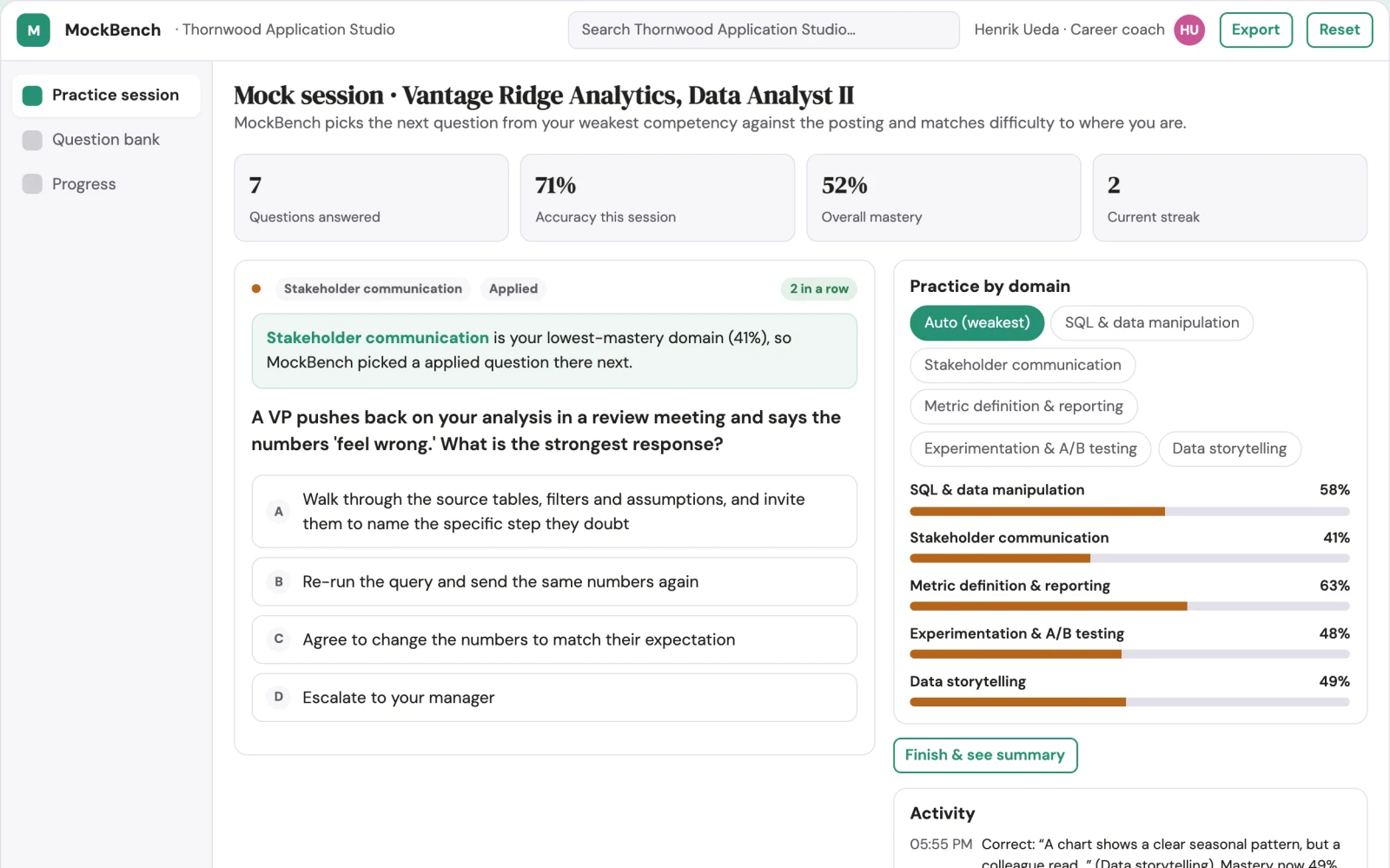Click the Current streak card

click(x=1229, y=198)
